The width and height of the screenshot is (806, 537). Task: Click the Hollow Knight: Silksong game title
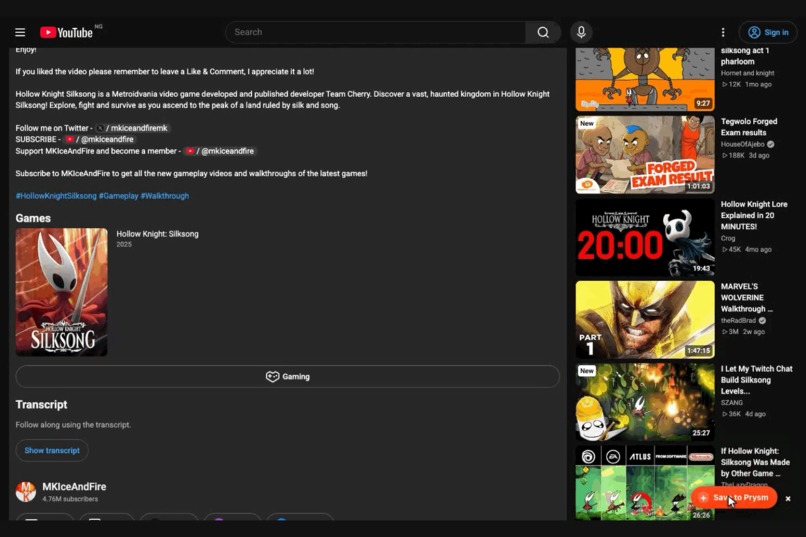[x=157, y=234]
